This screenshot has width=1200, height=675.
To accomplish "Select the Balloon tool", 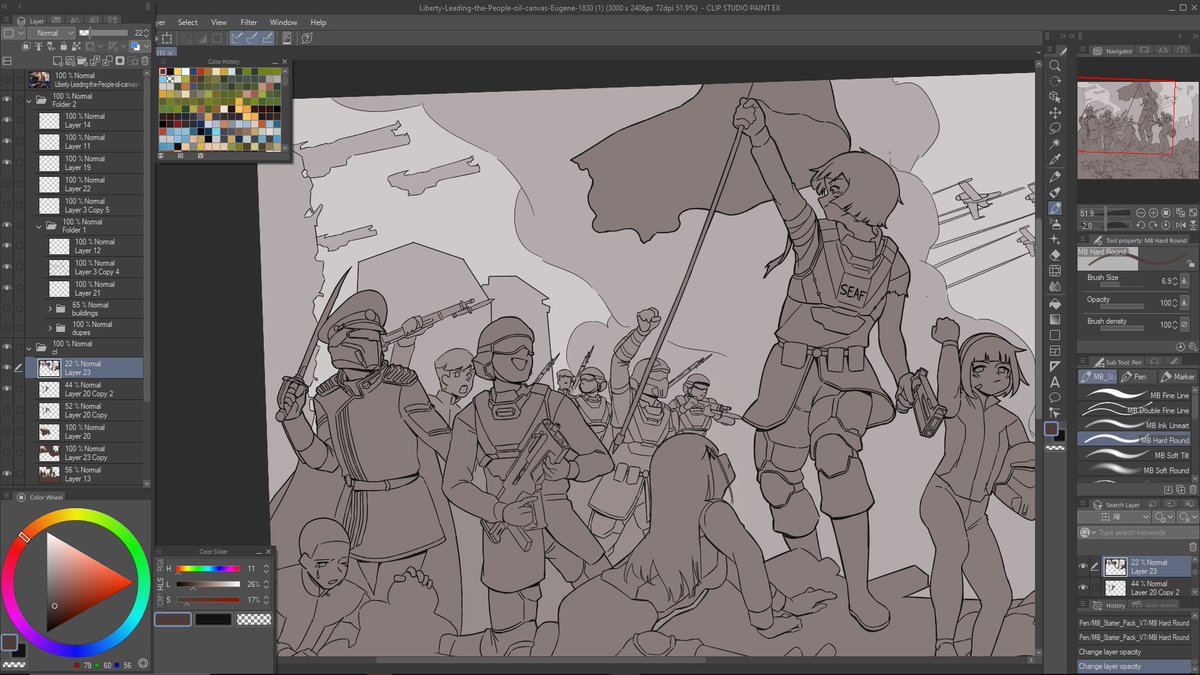I will pos(1055,396).
